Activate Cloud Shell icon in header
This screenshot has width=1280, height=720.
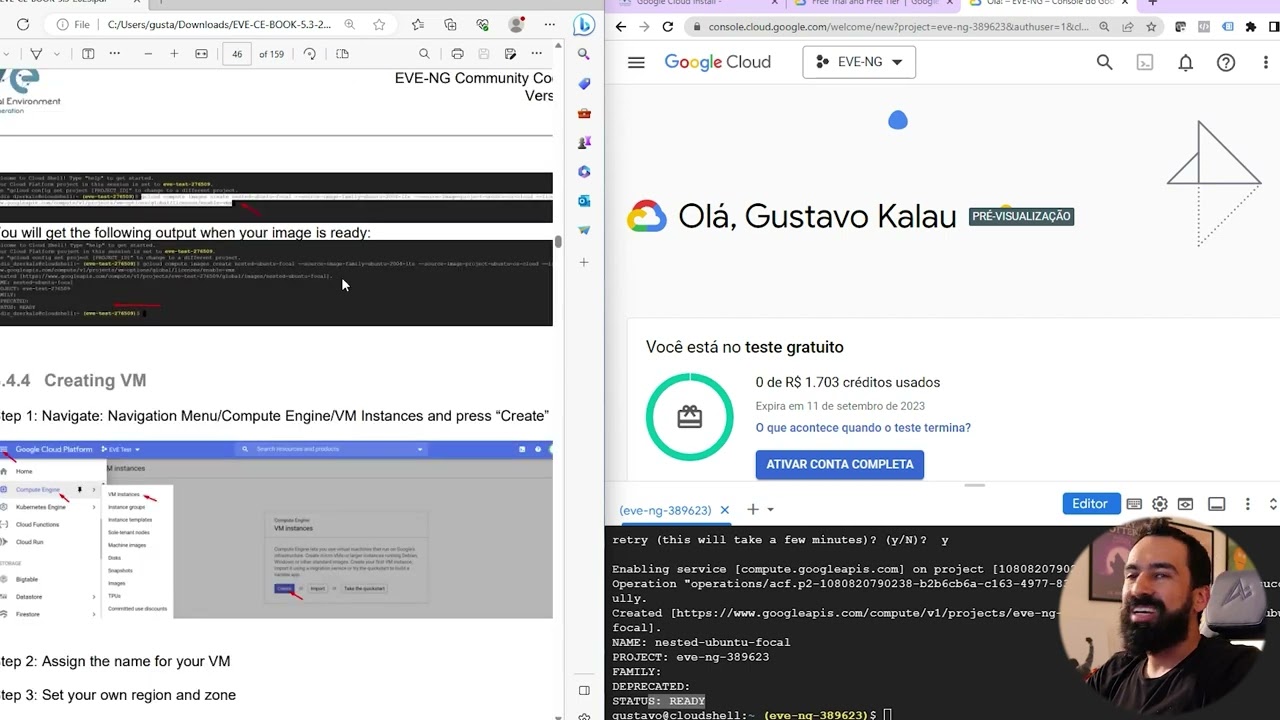(1145, 62)
